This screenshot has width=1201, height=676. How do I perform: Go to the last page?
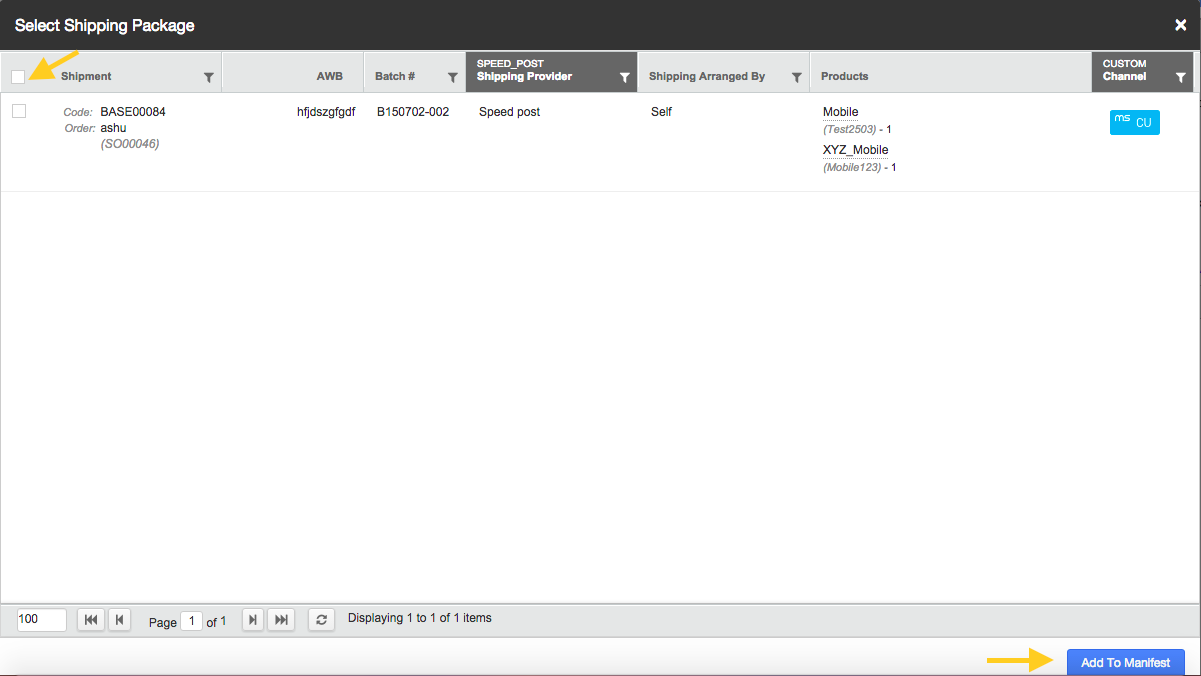click(x=282, y=620)
